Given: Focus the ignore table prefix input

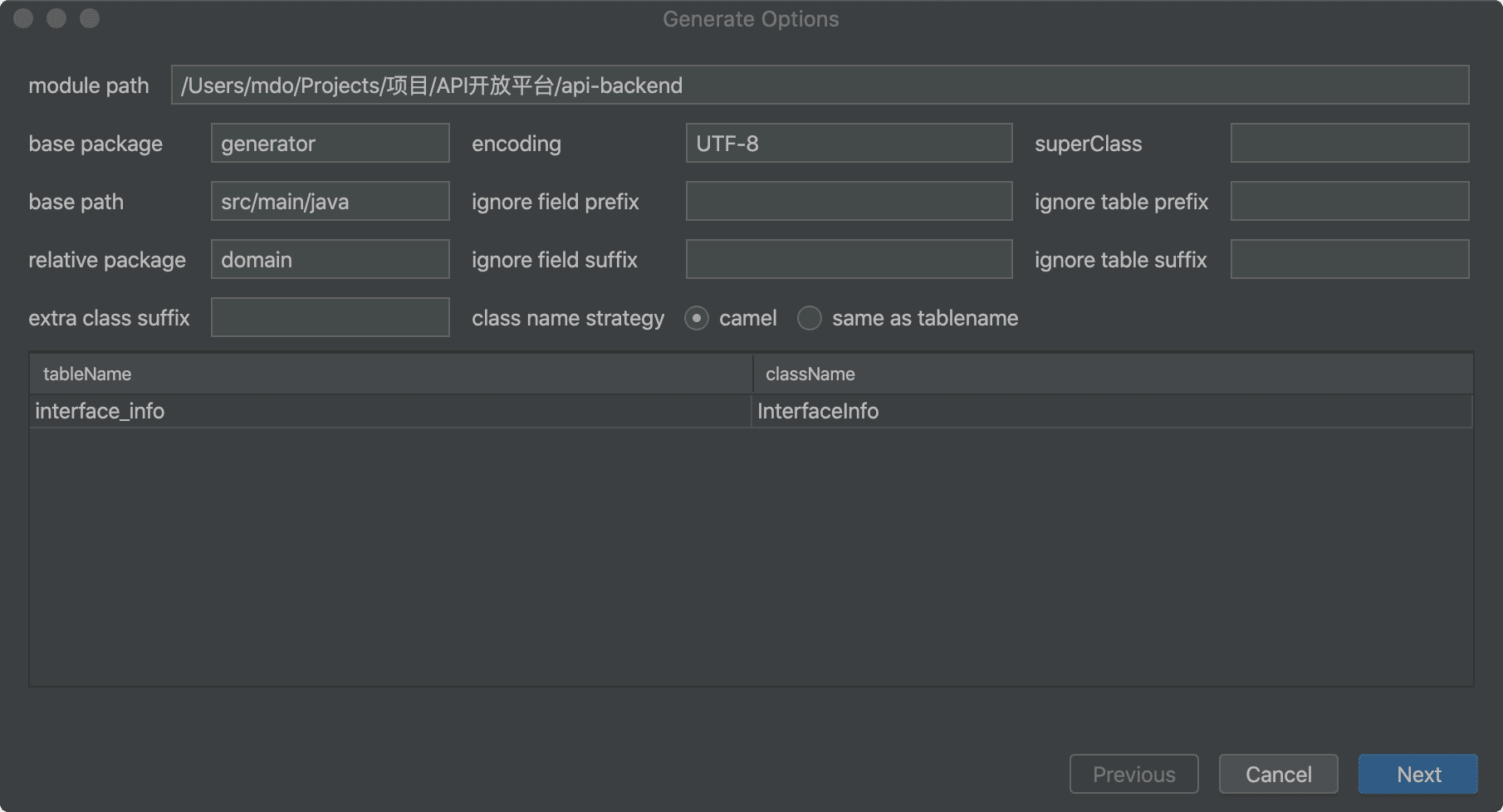Looking at the screenshot, I should tap(1349, 202).
